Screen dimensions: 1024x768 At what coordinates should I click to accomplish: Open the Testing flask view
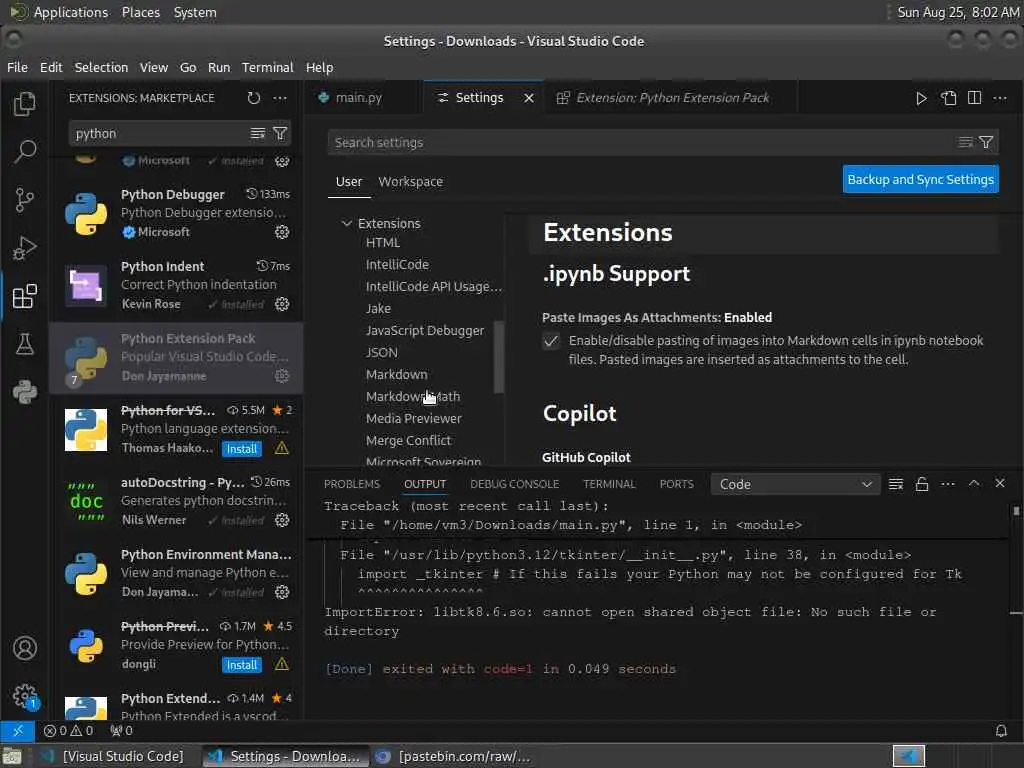pyautogui.click(x=25, y=344)
